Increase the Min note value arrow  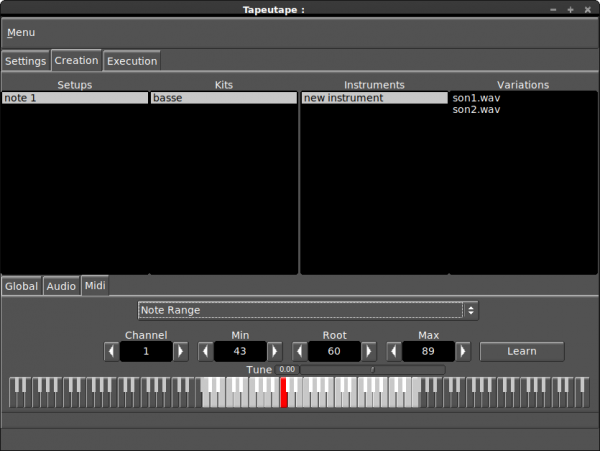(275, 352)
